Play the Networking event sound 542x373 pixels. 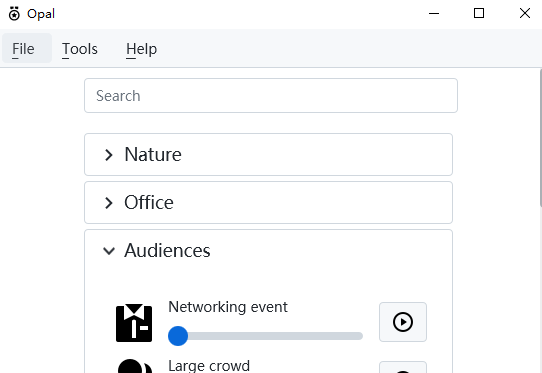[403, 322]
